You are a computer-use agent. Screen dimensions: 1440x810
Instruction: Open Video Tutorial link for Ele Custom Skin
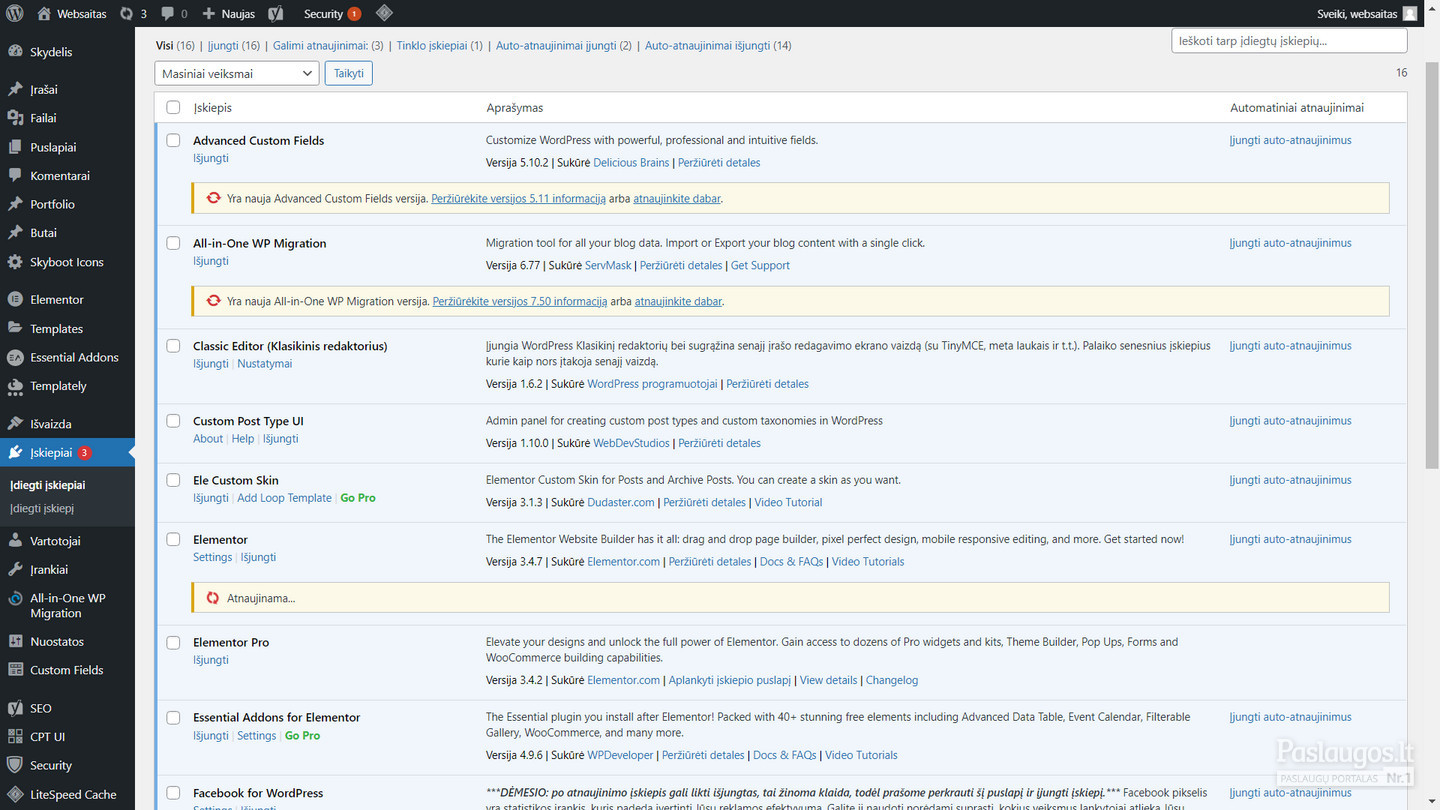pyautogui.click(x=788, y=502)
